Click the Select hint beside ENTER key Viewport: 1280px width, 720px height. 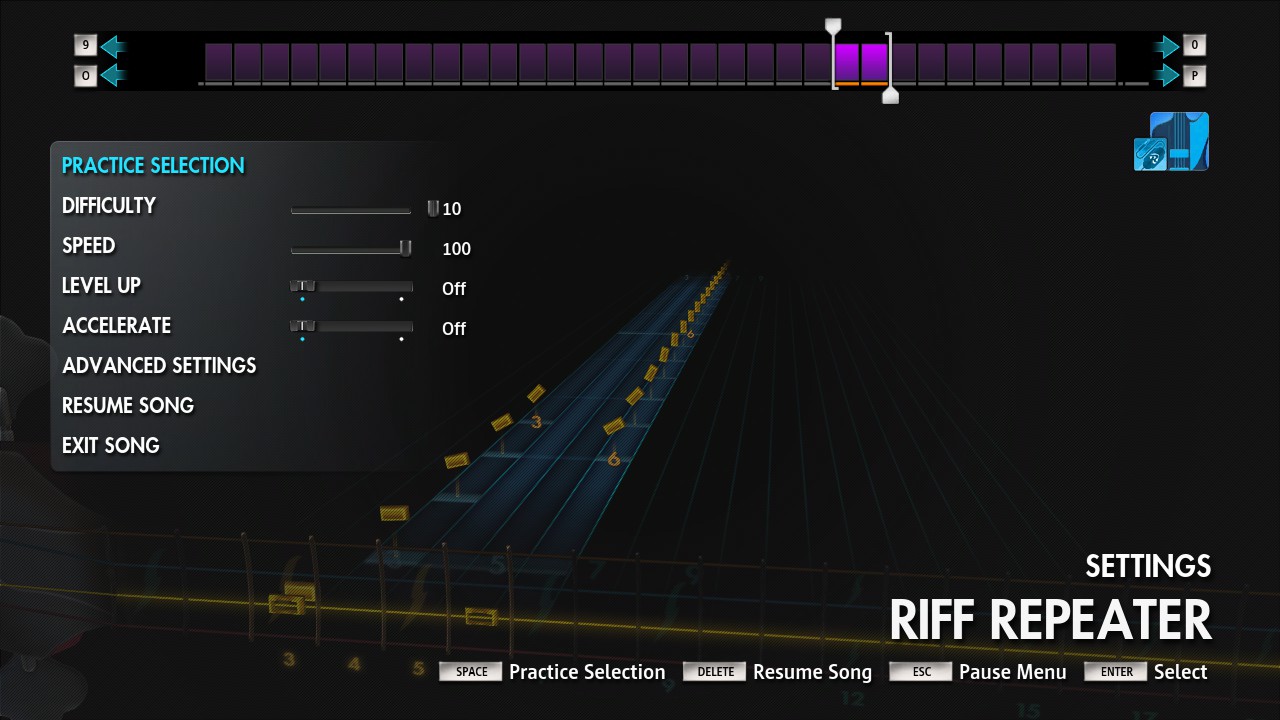click(x=1181, y=672)
